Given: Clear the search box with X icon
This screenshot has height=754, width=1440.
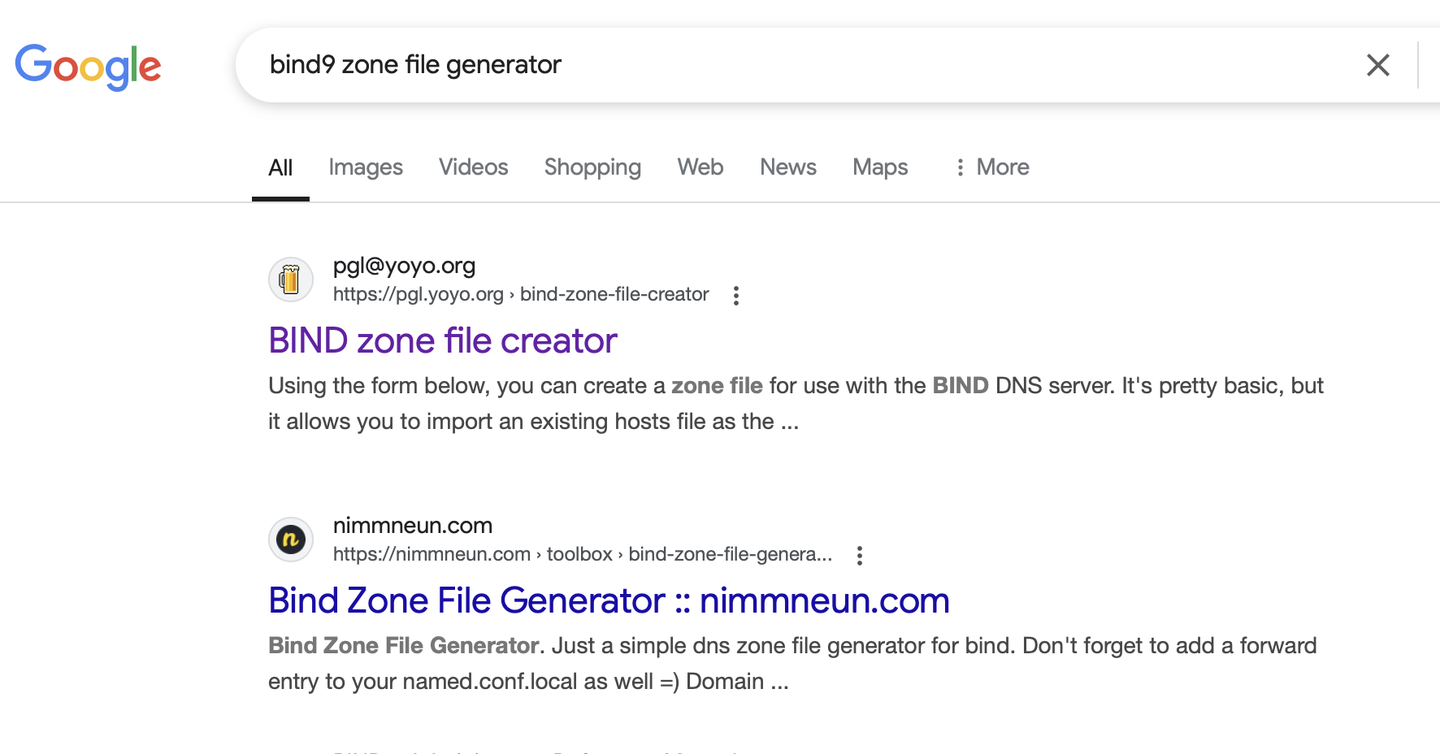Looking at the screenshot, I should [x=1378, y=65].
